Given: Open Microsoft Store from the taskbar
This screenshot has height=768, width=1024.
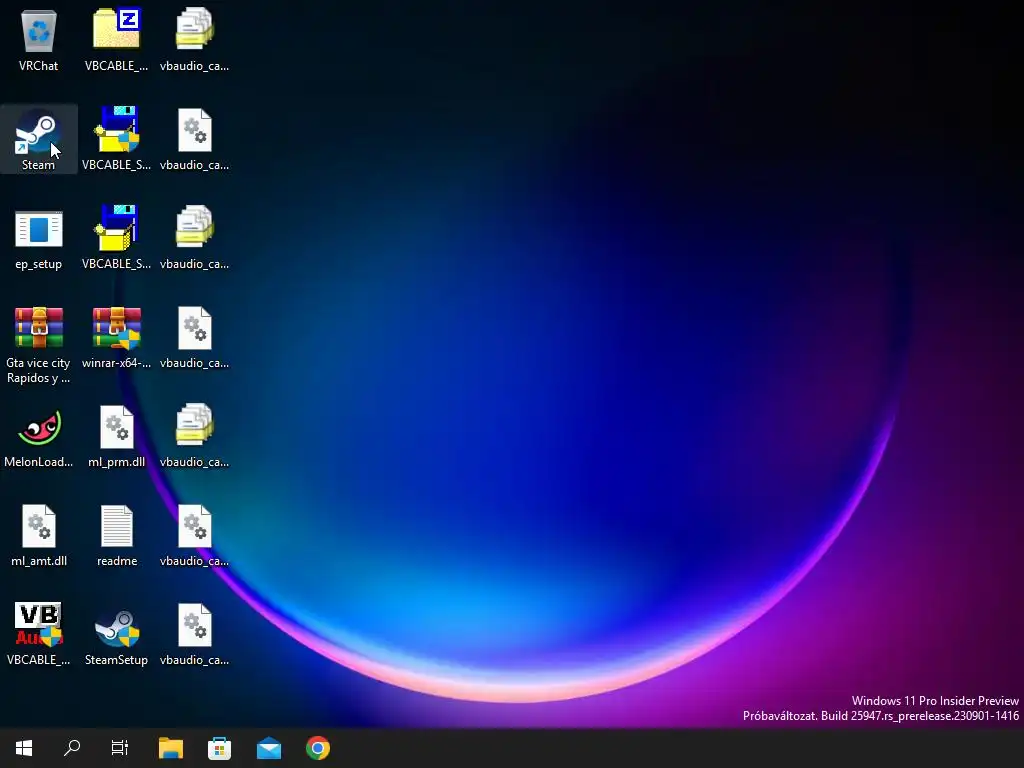Looking at the screenshot, I should click(x=219, y=748).
